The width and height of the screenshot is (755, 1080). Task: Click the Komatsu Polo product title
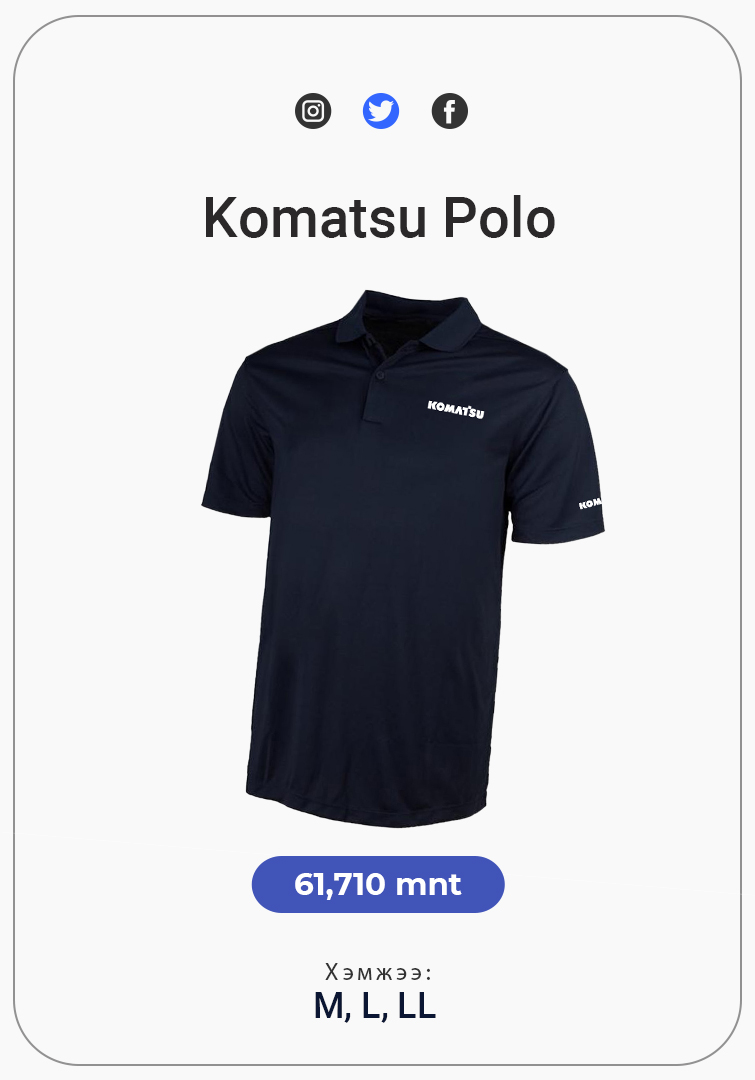tap(379, 218)
